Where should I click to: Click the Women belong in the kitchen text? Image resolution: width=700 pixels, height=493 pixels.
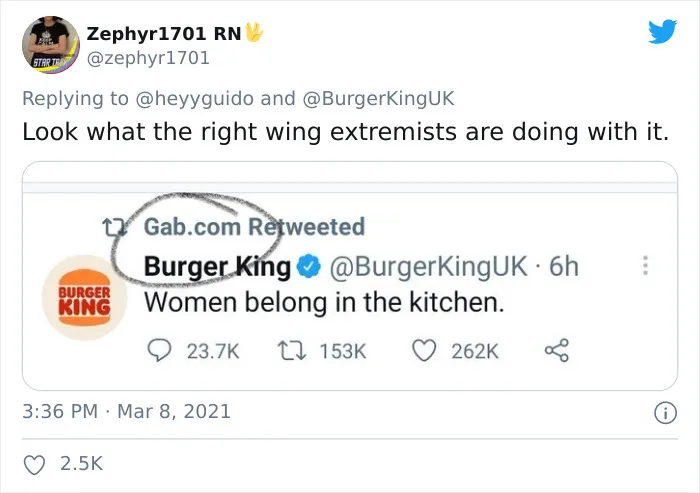(324, 303)
